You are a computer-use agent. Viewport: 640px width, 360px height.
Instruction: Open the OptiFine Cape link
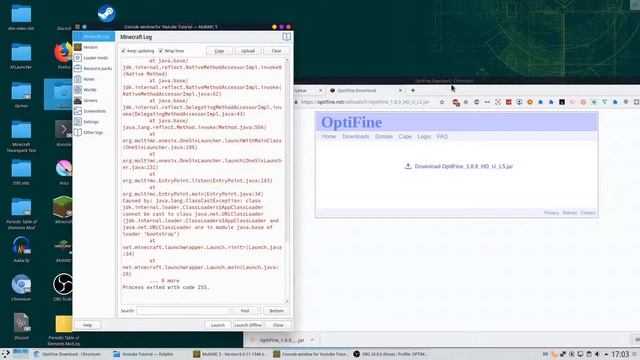click(405, 136)
